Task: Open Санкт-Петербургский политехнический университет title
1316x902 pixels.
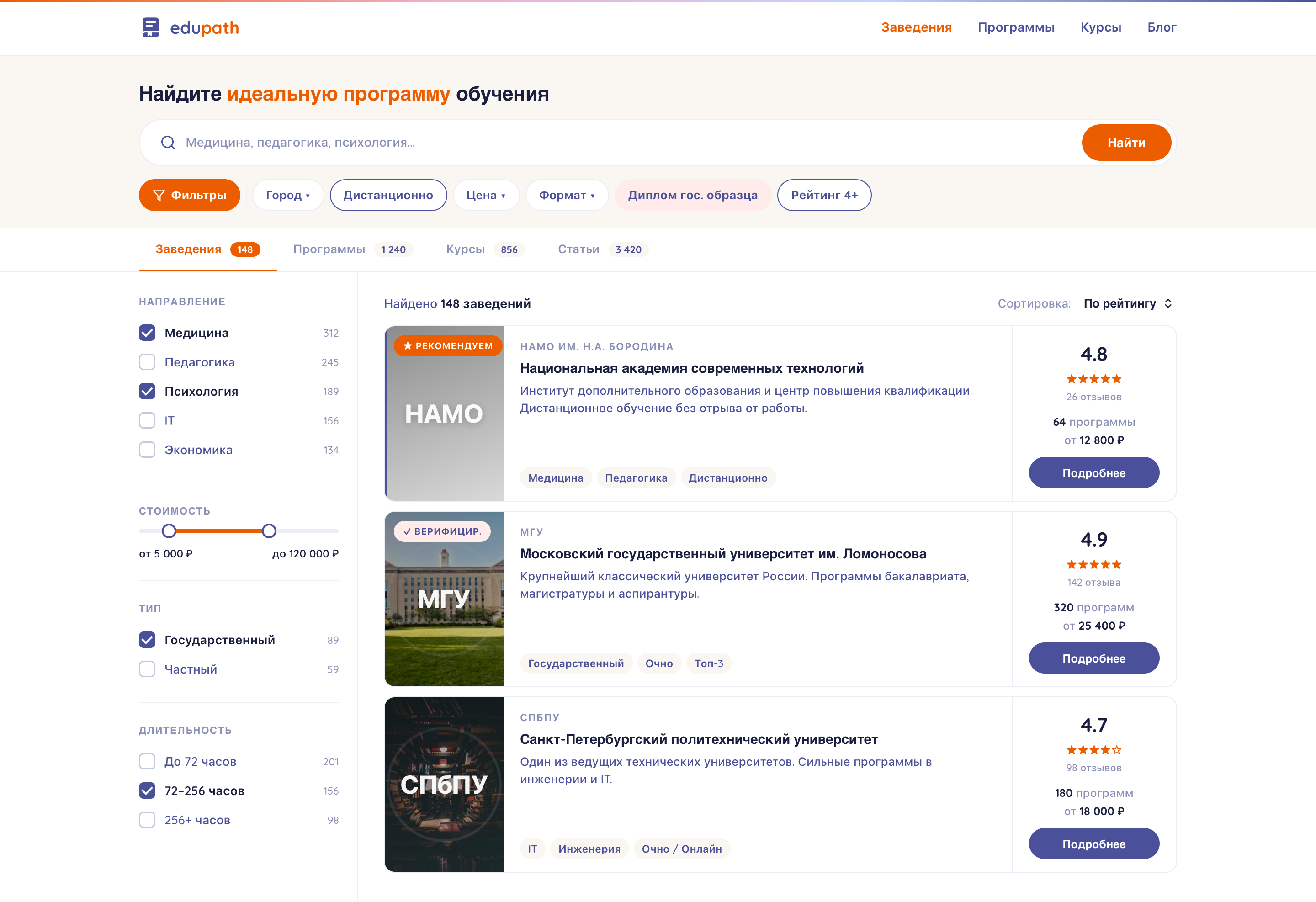Action: tap(699, 739)
